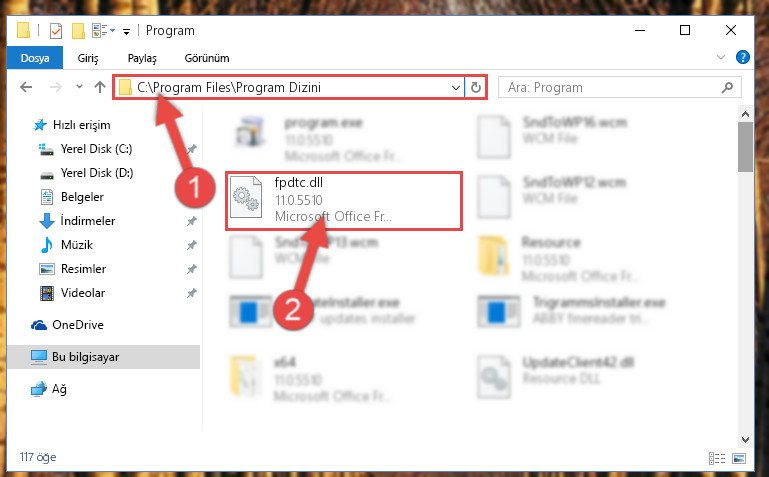Refresh the folder via address bar button
The image size is (769, 477).
tap(476, 87)
